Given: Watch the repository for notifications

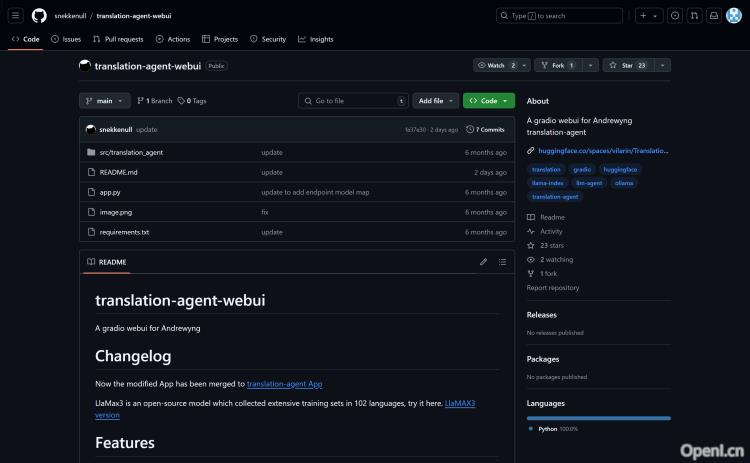Looking at the screenshot, I should coord(494,65).
